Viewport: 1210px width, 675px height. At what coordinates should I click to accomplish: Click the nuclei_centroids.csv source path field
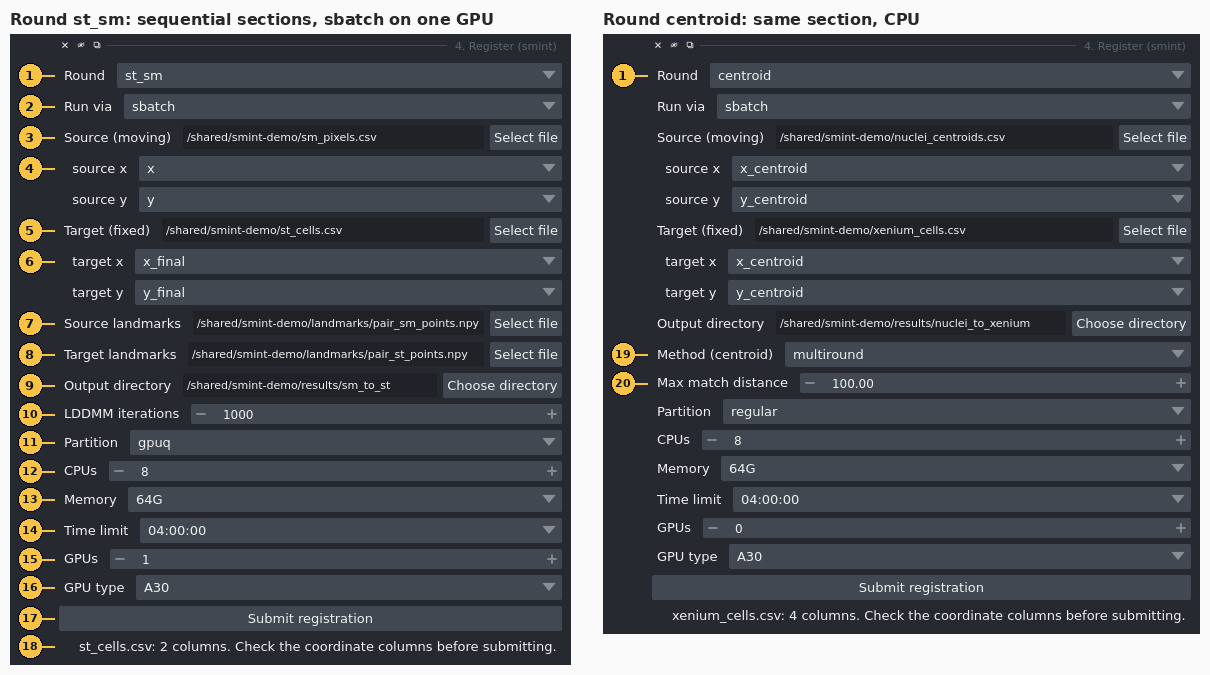pyautogui.click(x=944, y=137)
